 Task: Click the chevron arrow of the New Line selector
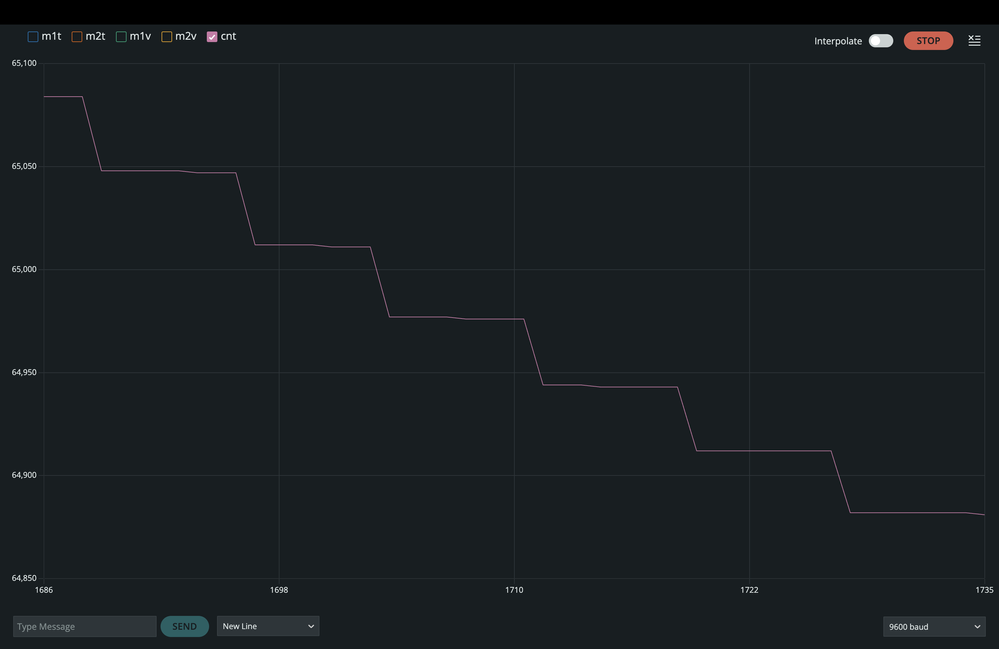311,626
